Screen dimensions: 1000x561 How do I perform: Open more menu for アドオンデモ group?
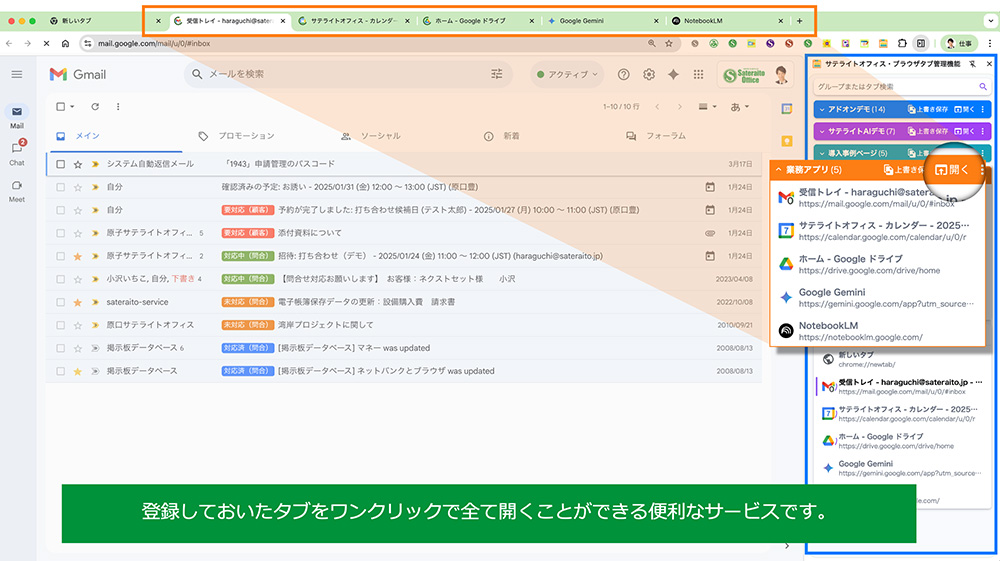983,110
